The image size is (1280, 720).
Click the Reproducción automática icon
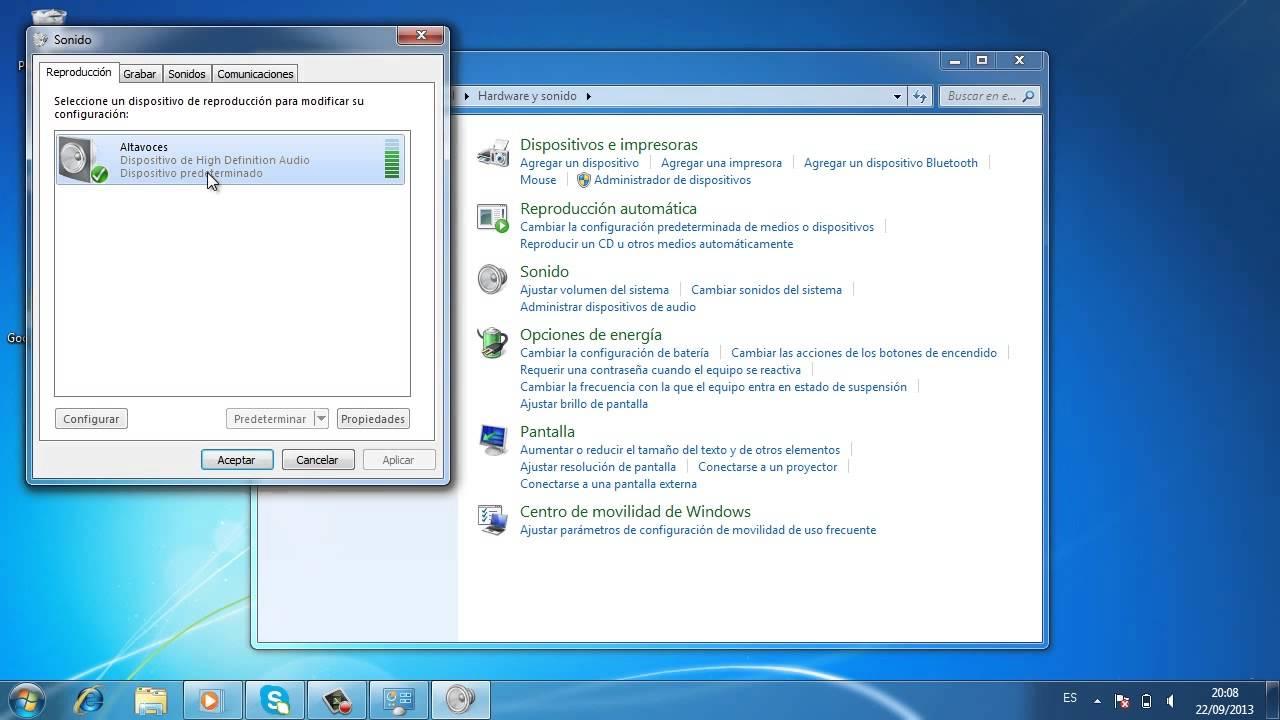click(x=493, y=218)
